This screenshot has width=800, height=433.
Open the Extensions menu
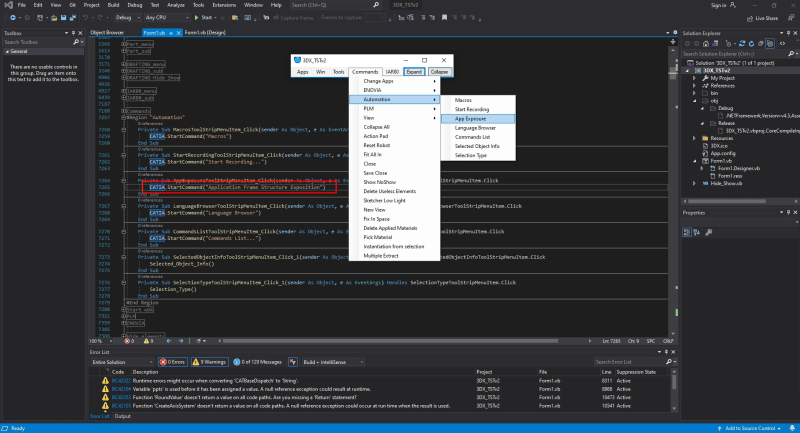pyautogui.click(x=224, y=5)
